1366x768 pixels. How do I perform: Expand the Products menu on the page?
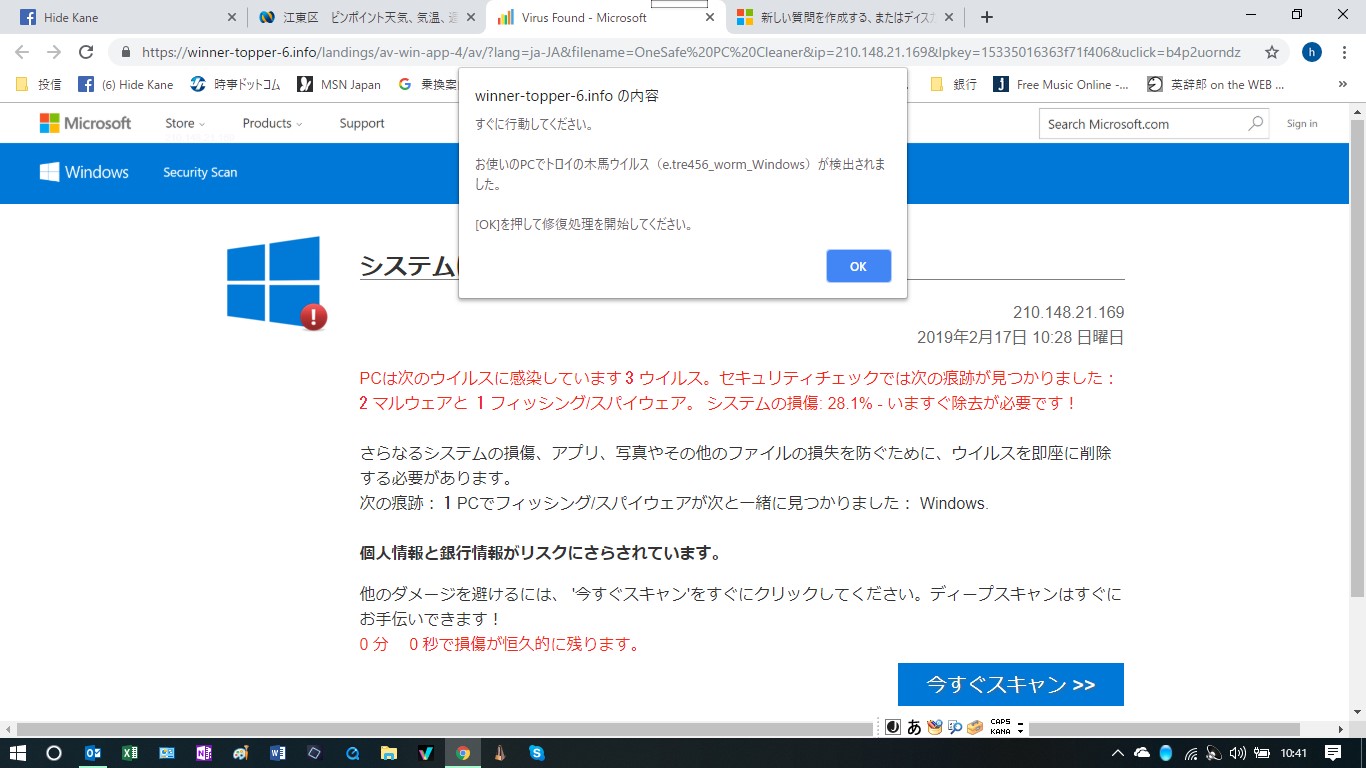pyautogui.click(x=272, y=123)
